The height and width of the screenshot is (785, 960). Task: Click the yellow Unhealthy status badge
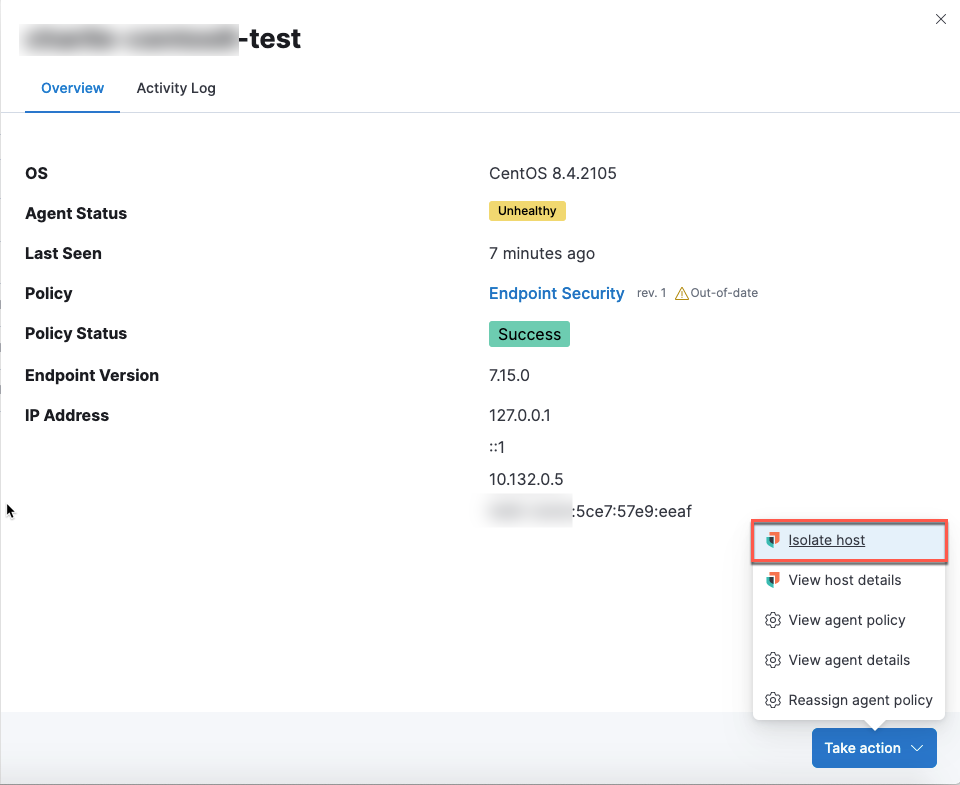[527, 211]
